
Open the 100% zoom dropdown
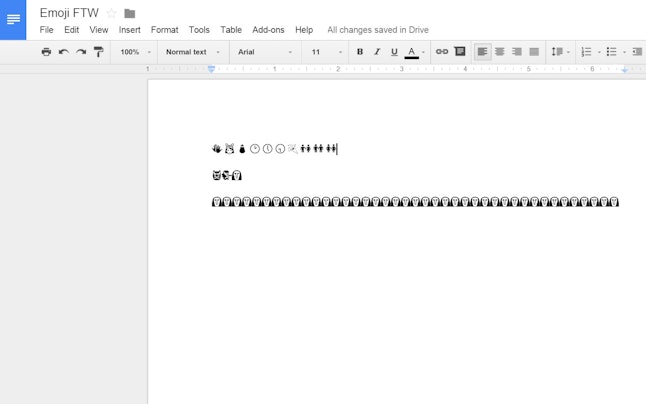click(135, 52)
